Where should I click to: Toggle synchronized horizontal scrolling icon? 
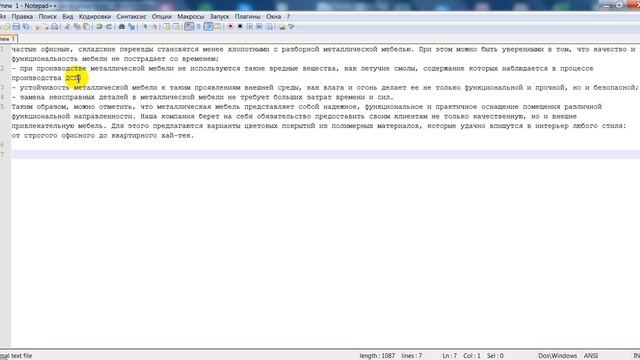pos(176,27)
